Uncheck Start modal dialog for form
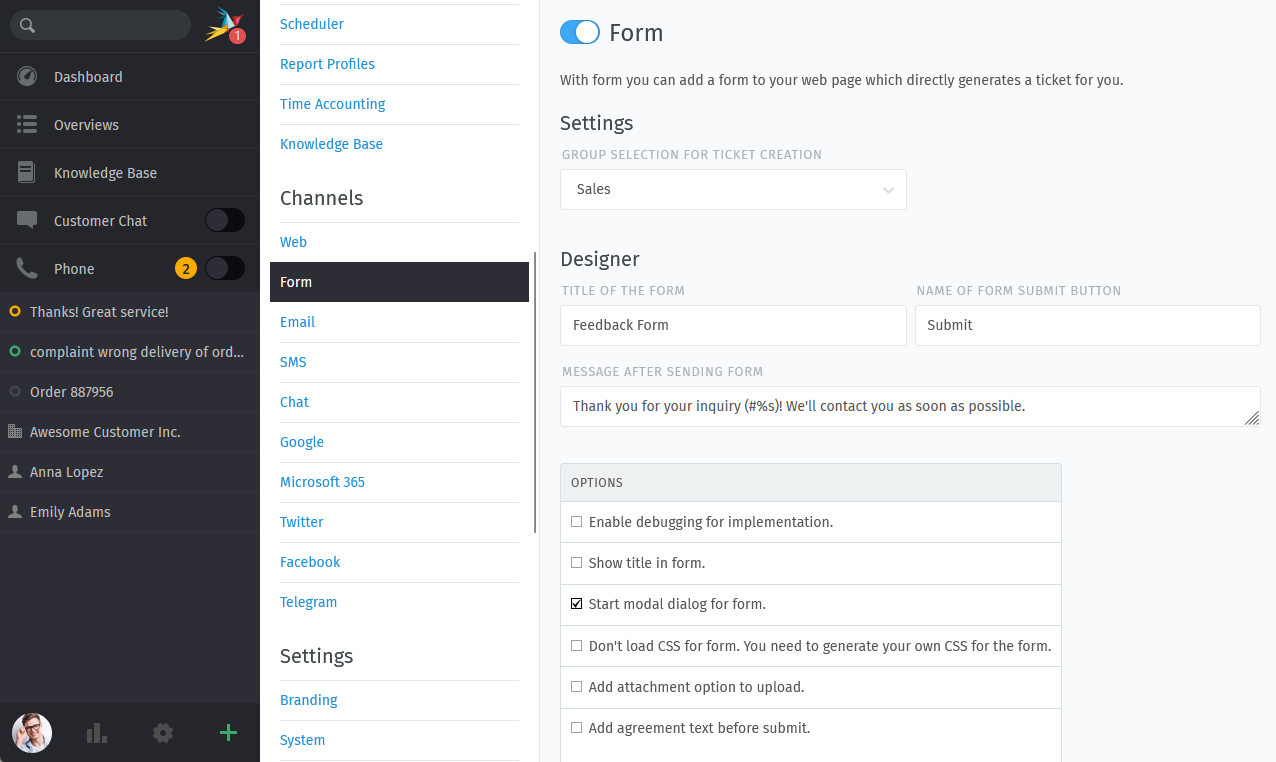 tap(576, 604)
